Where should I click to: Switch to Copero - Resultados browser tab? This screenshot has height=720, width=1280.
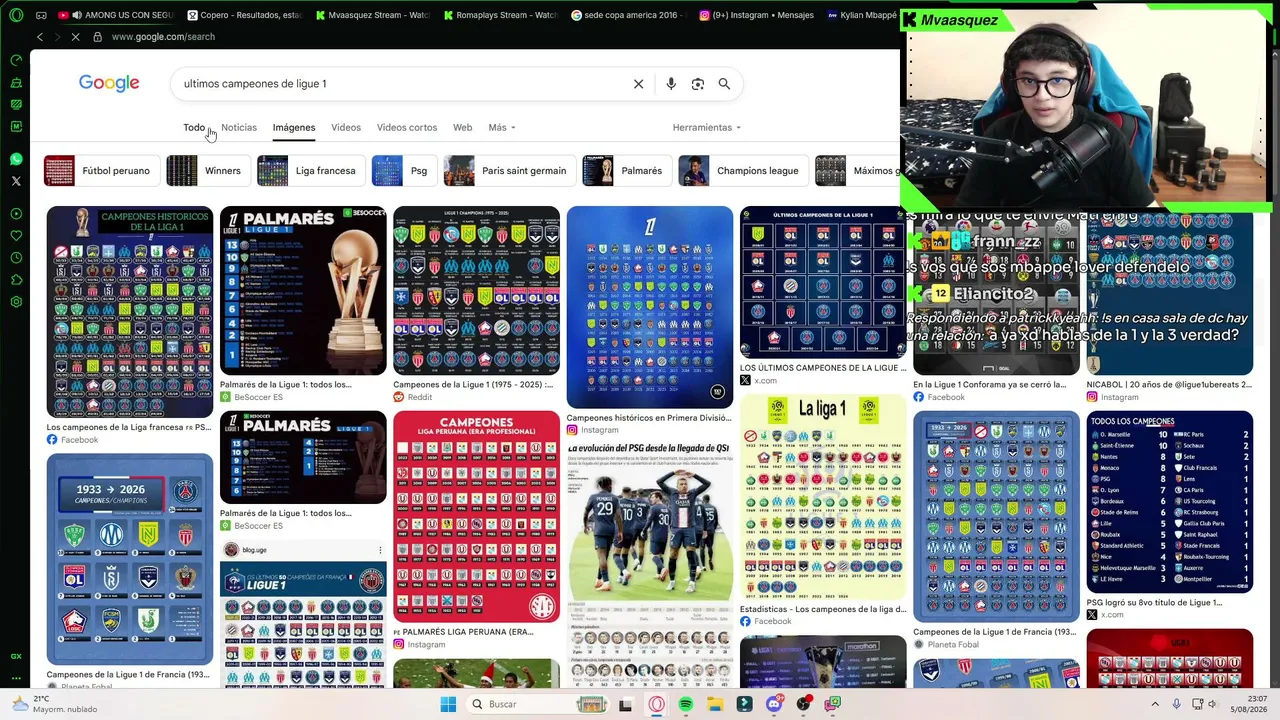click(244, 15)
